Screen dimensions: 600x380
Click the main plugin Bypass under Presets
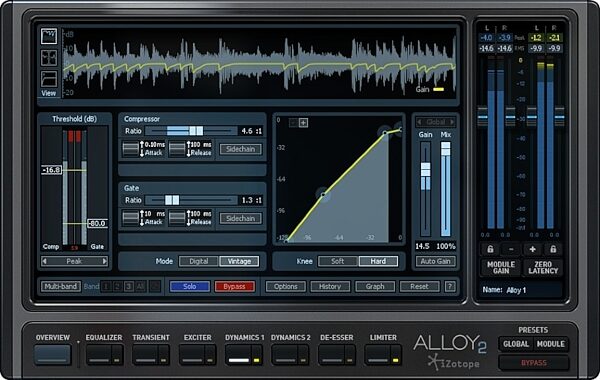click(x=534, y=363)
